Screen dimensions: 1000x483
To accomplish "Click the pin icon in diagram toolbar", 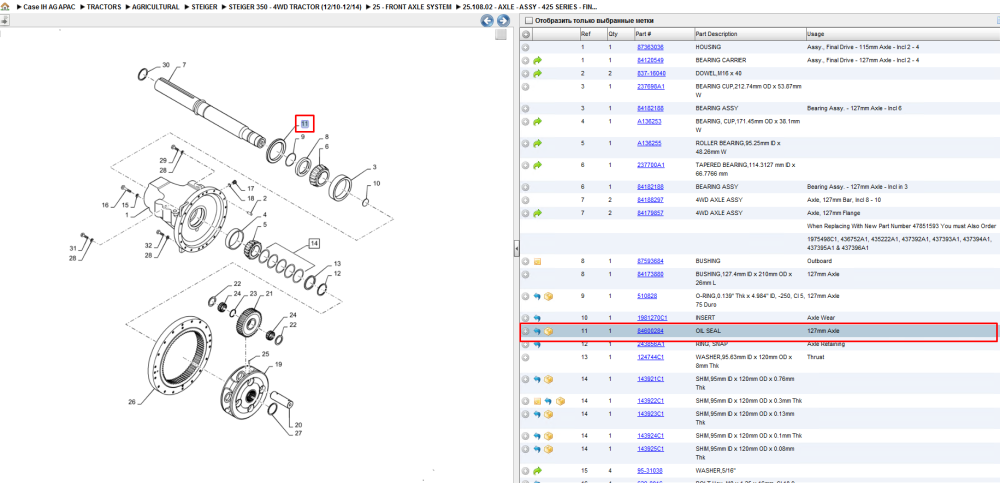I will [4, 20].
